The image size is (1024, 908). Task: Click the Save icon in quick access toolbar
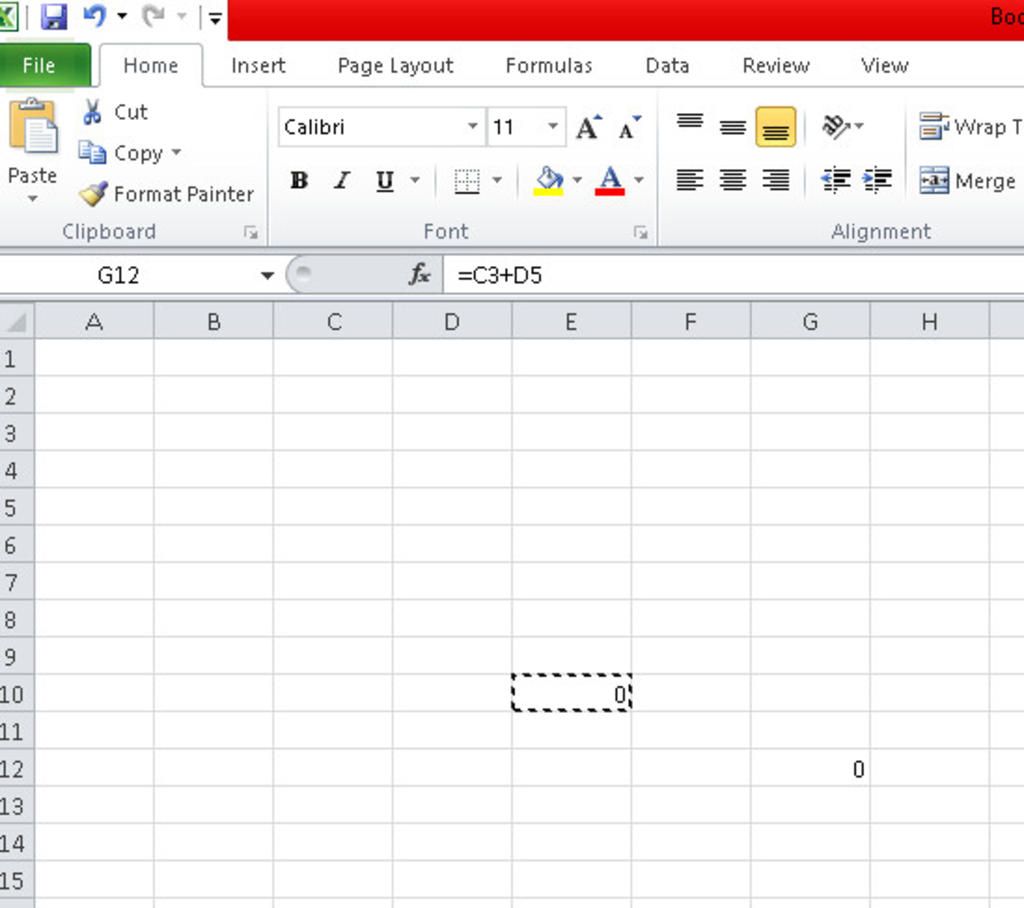(54, 16)
